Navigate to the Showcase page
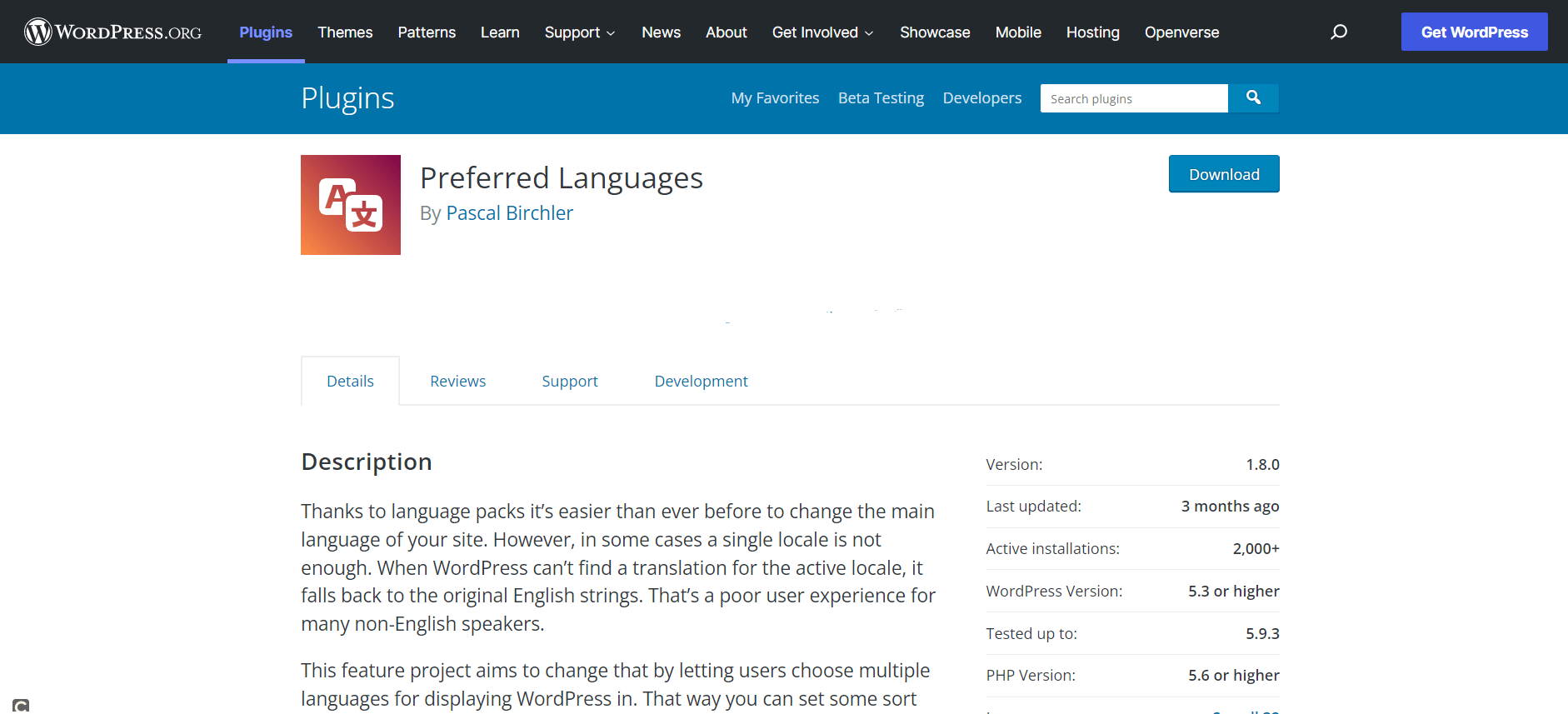Image resolution: width=1568 pixels, height=714 pixels. click(935, 32)
